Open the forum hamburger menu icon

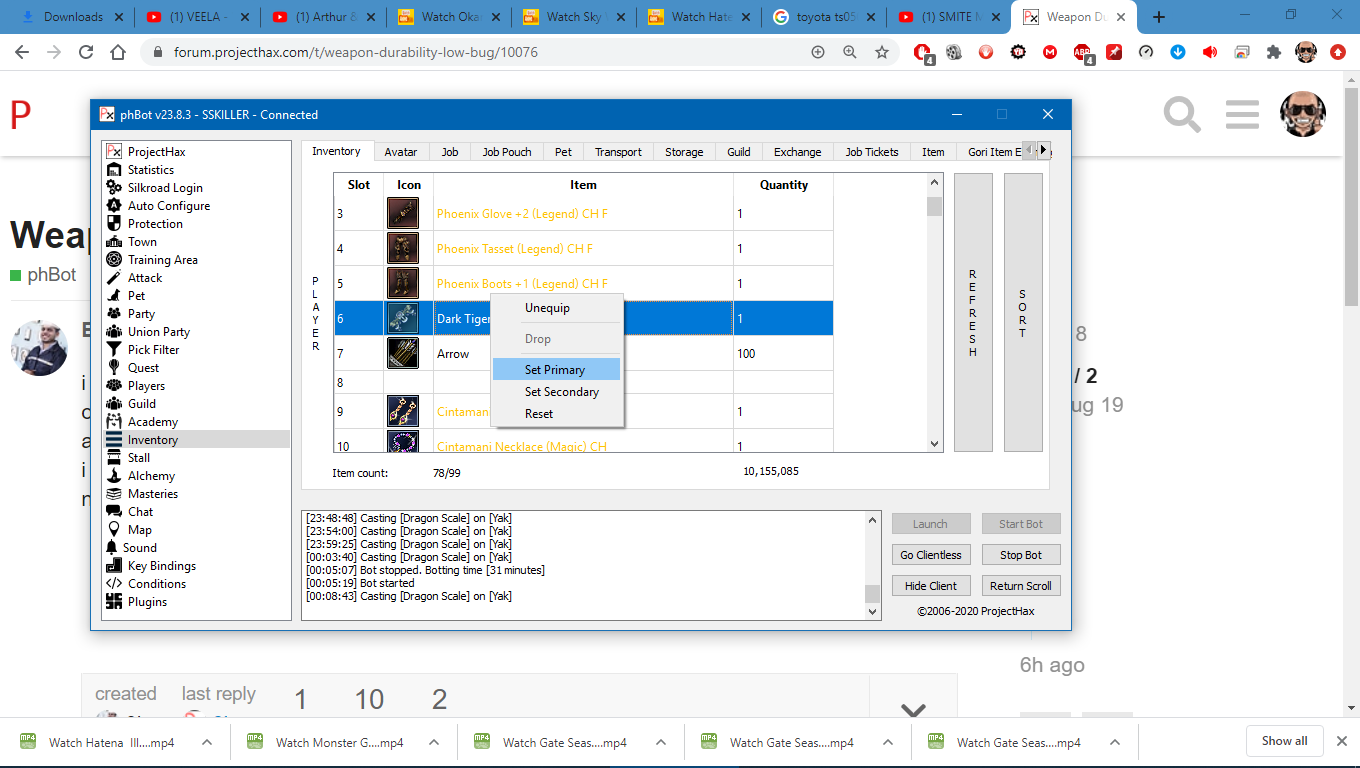click(x=1242, y=115)
